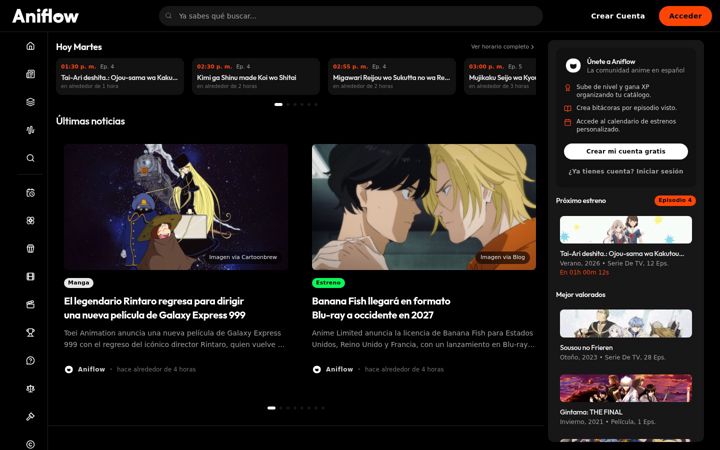This screenshot has height=450, width=720.
Task: Open the 01:30 p. m. Tai-Ari deshita schedule card
Action: (120, 76)
